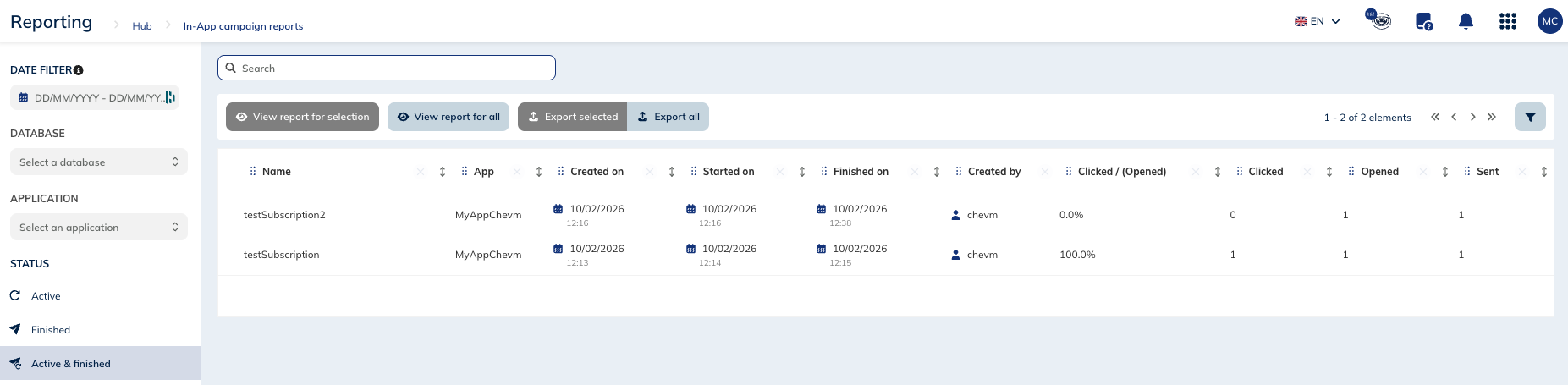
Task: Open the help chat icon
Action: [x=1424, y=22]
